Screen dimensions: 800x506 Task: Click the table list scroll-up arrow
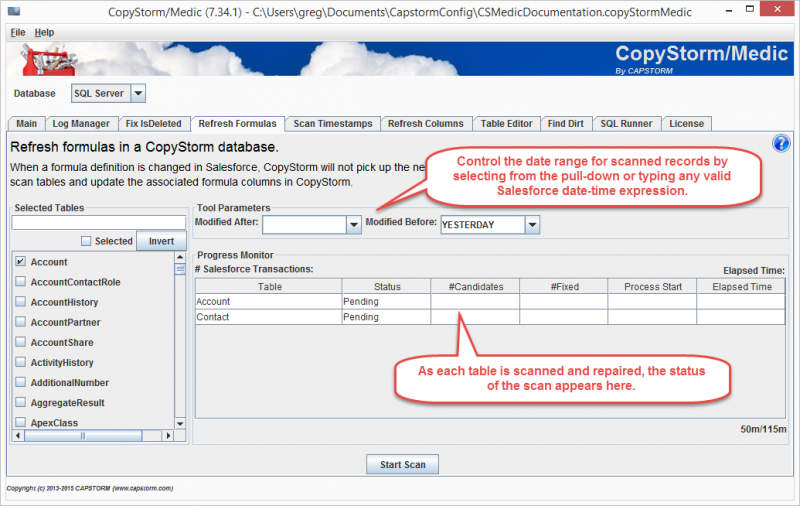coord(180,257)
